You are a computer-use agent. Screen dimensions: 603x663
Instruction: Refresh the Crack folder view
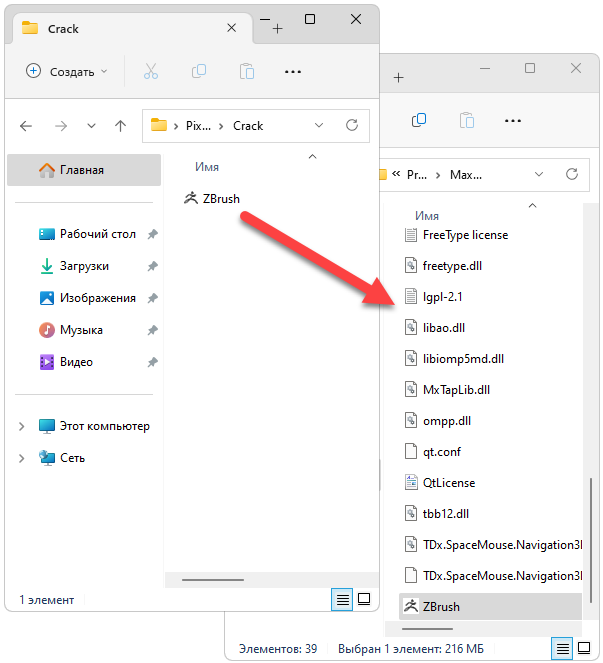point(352,125)
